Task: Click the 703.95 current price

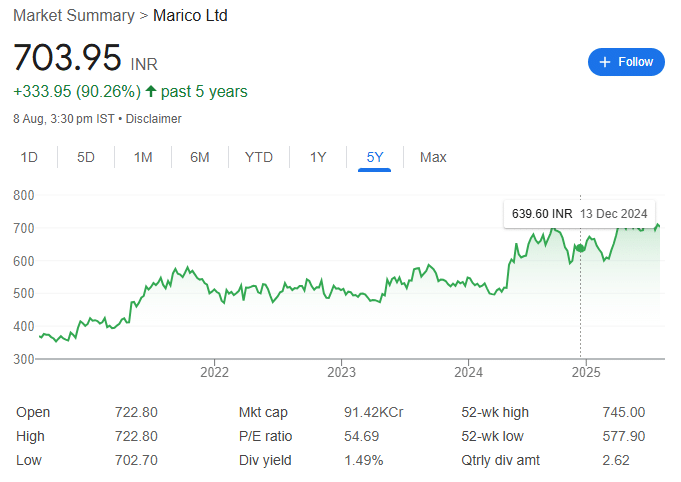Action: (x=67, y=57)
